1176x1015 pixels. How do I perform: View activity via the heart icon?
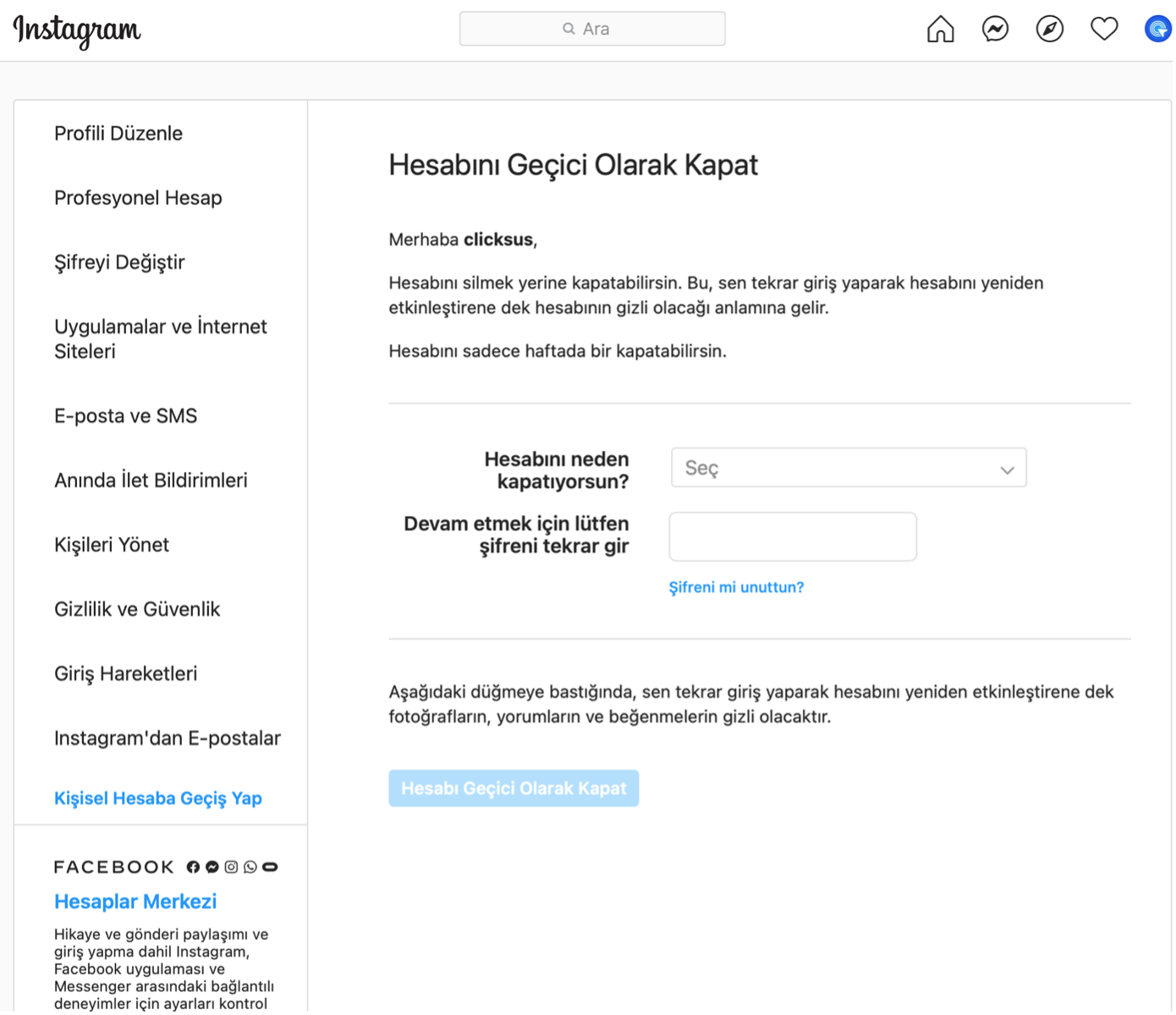(x=1104, y=28)
